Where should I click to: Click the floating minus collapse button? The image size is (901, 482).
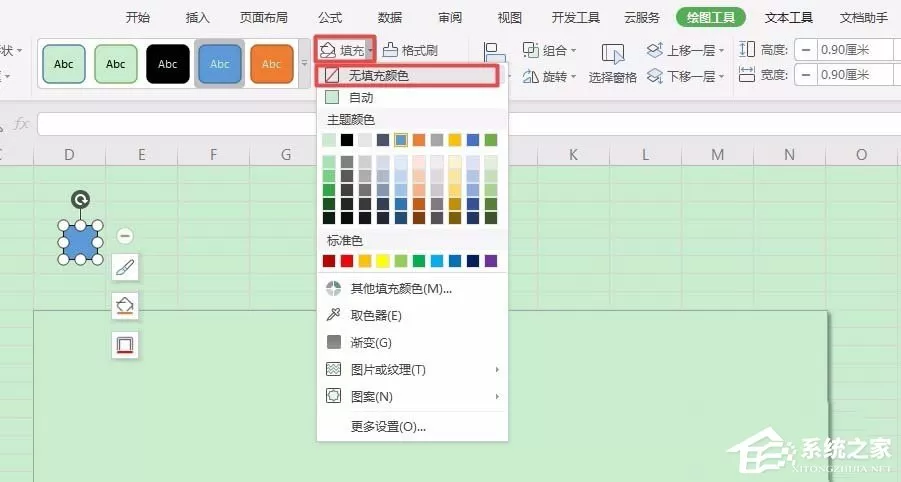click(125, 236)
